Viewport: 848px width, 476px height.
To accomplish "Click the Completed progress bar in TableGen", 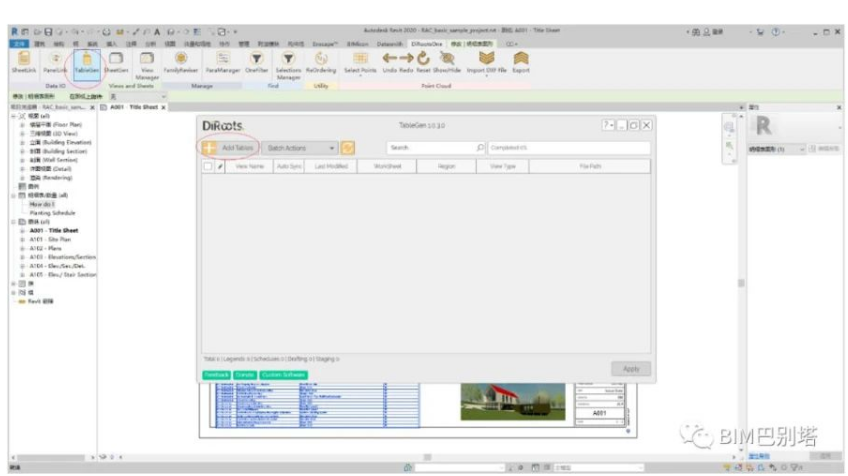I will coord(569,148).
